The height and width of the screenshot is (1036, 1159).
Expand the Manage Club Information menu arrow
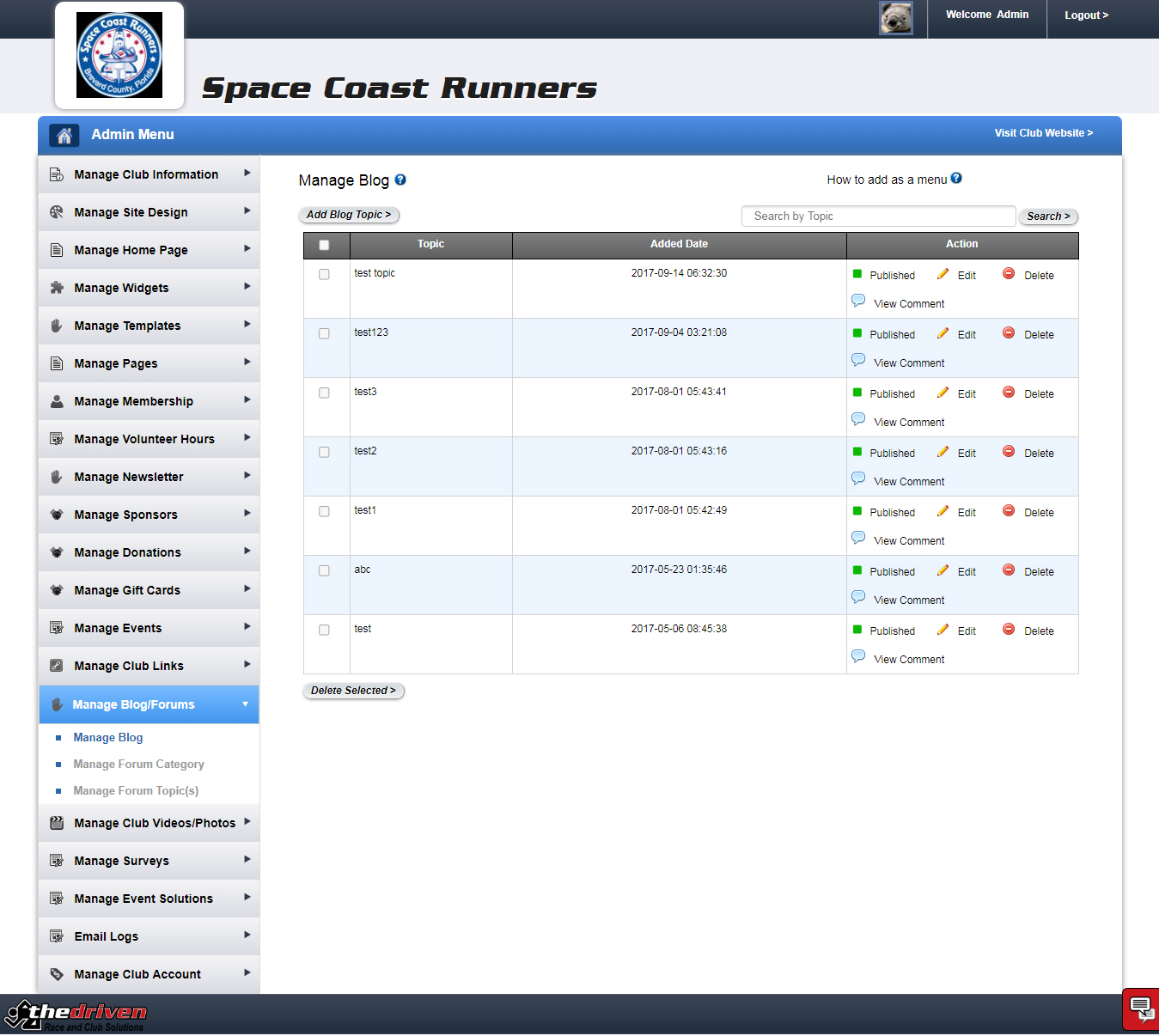coord(247,174)
